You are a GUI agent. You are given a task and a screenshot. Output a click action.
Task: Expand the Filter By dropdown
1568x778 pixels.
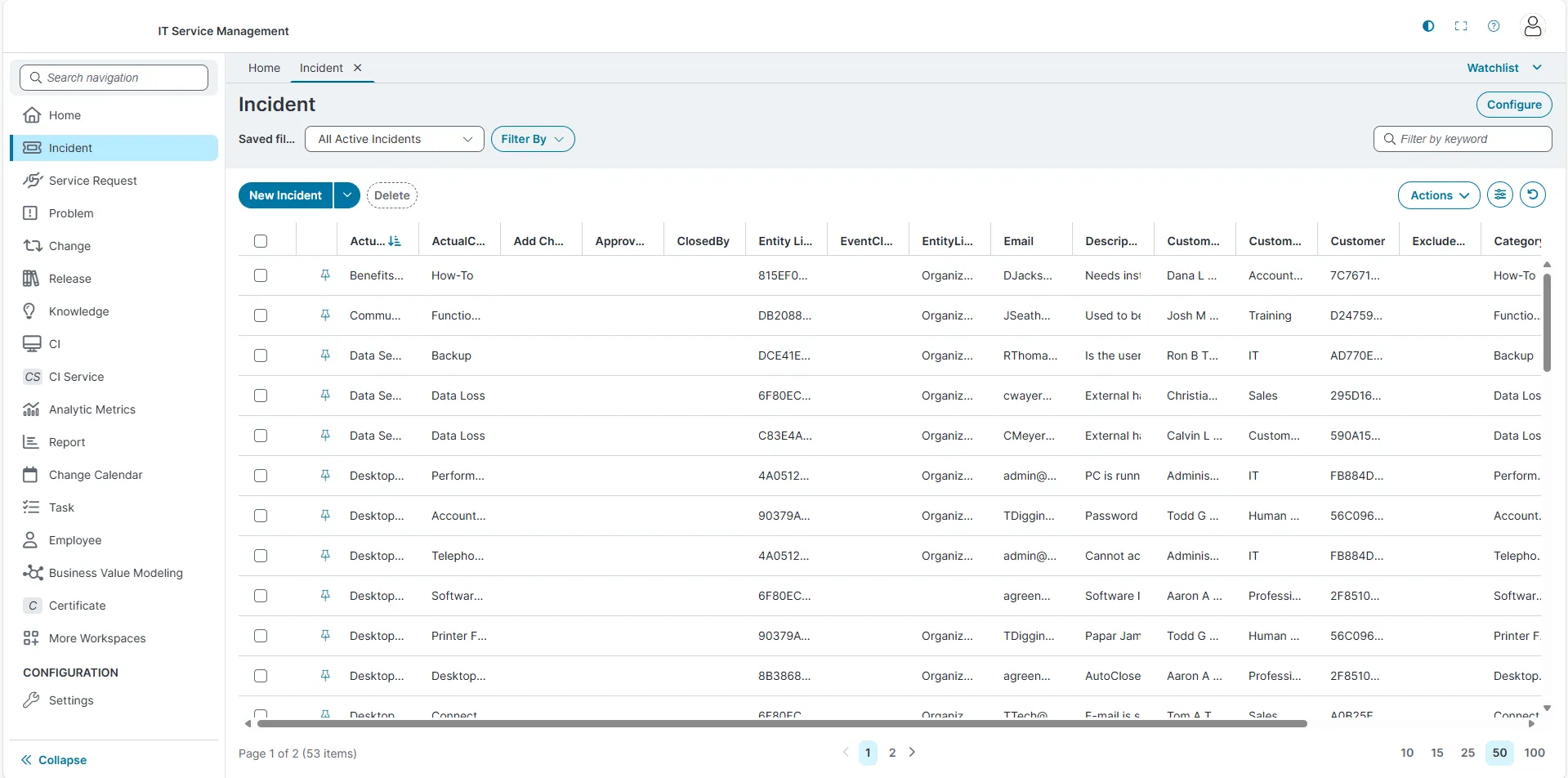pos(533,139)
